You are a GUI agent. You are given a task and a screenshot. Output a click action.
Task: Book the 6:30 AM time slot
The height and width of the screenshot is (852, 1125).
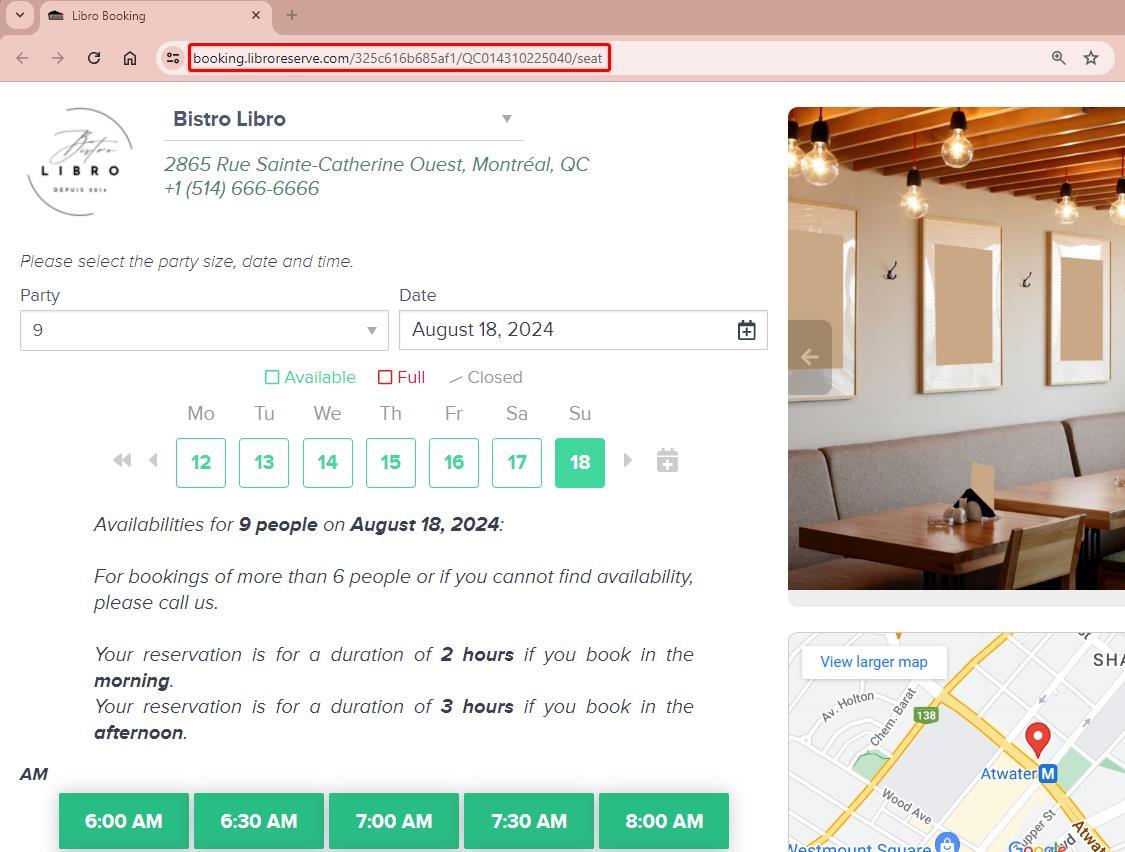(x=258, y=820)
